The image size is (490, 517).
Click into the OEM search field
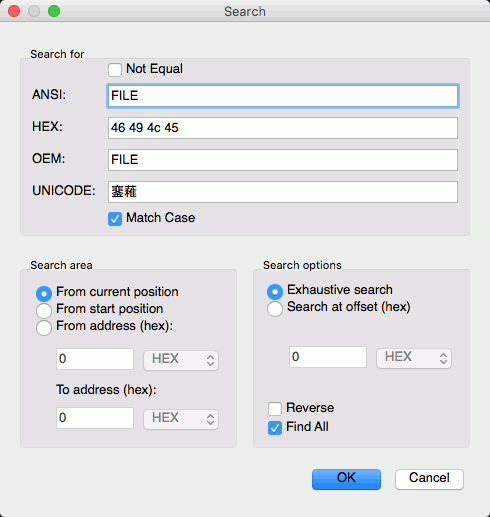(x=283, y=160)
